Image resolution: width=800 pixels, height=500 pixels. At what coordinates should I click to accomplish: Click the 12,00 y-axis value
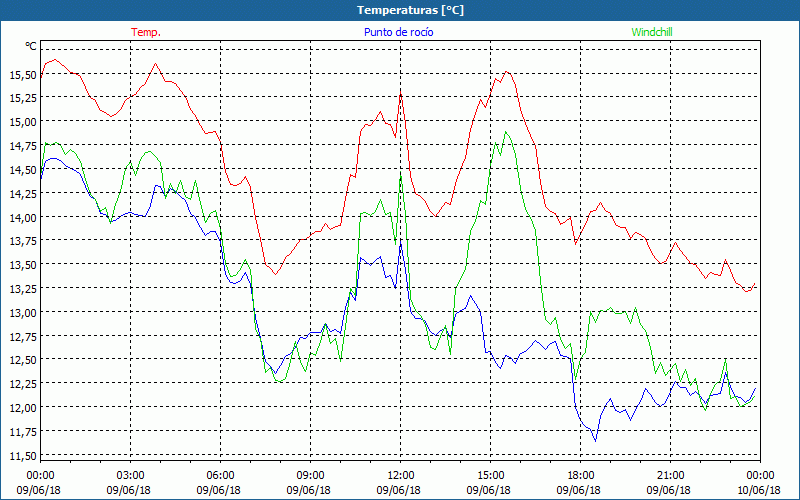point(23,407)
